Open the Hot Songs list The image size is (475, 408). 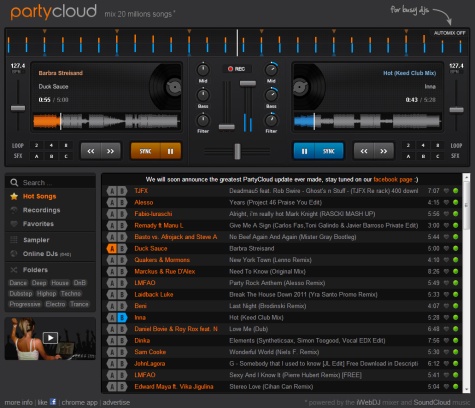click(x=39, y=196)
